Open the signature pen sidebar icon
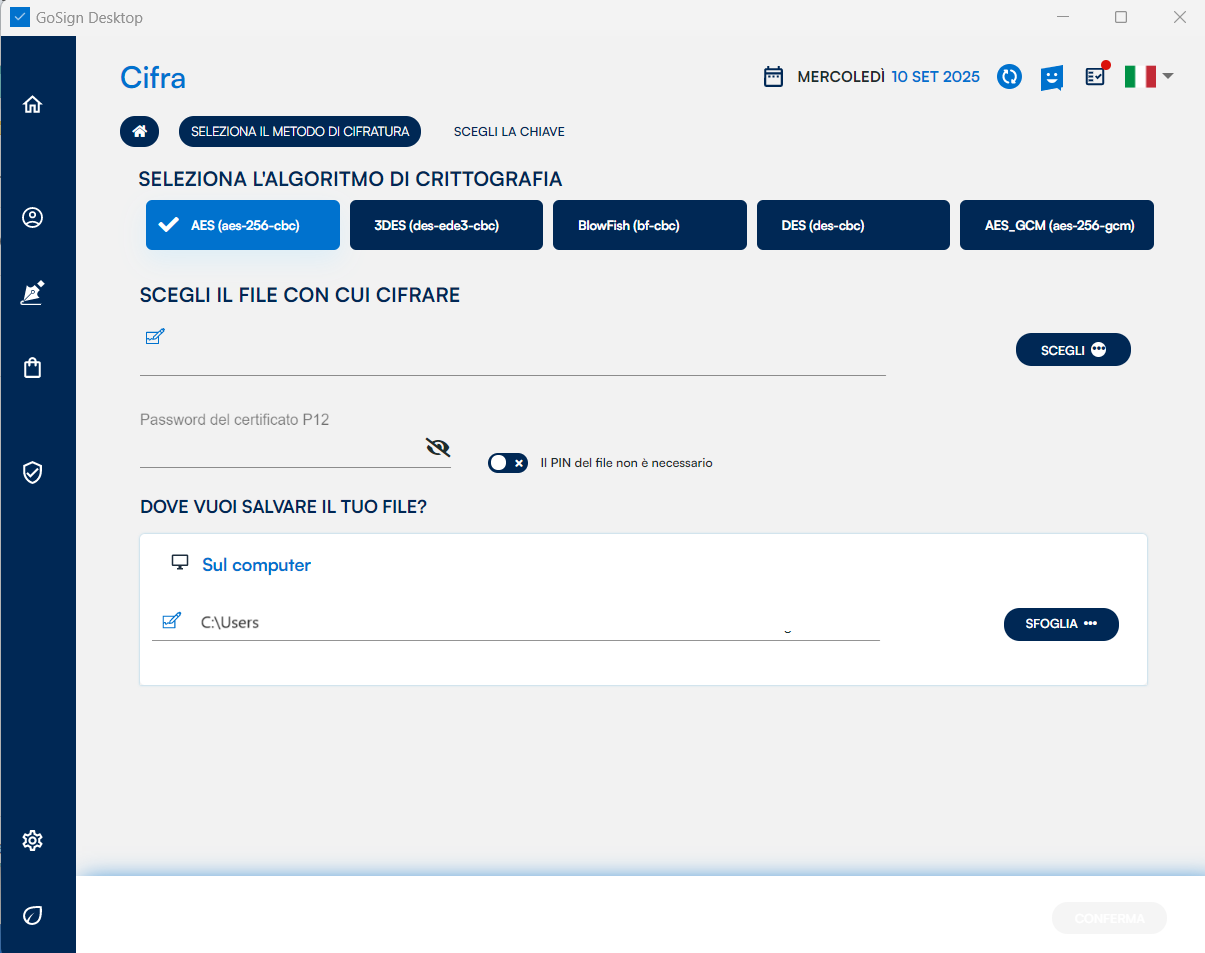 pos(33,293)
